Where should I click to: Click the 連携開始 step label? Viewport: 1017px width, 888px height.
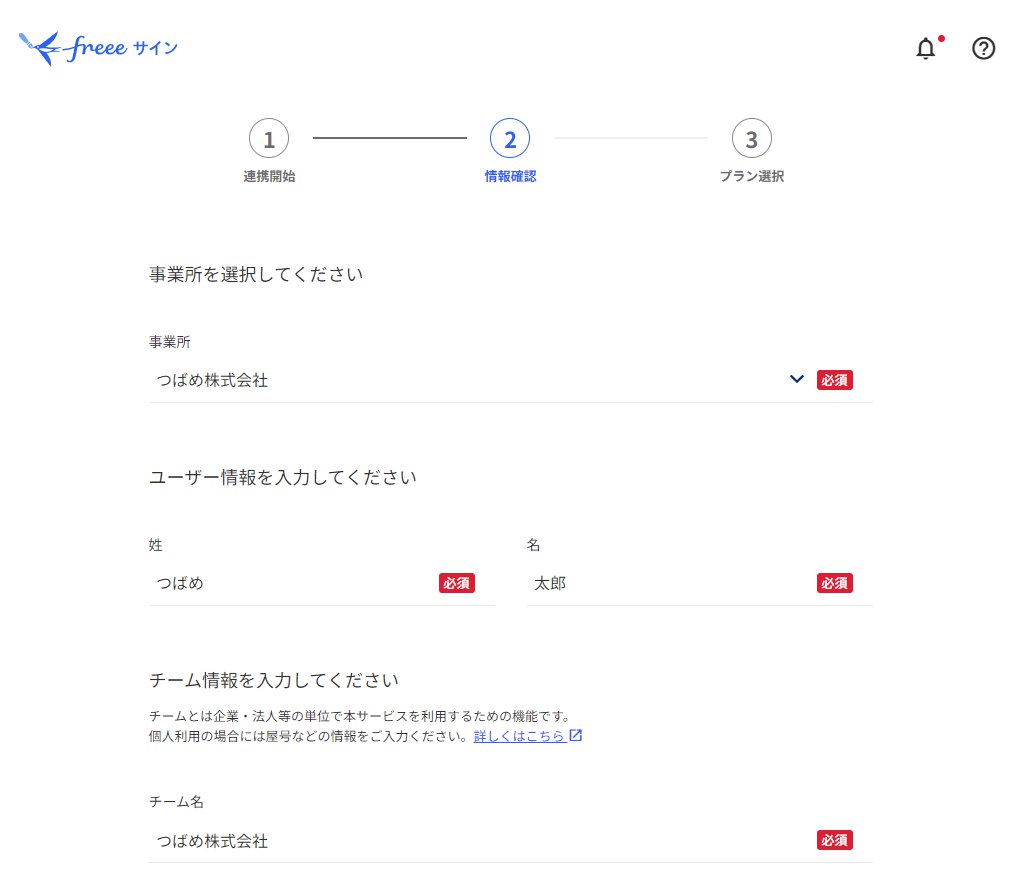(269, 176)
